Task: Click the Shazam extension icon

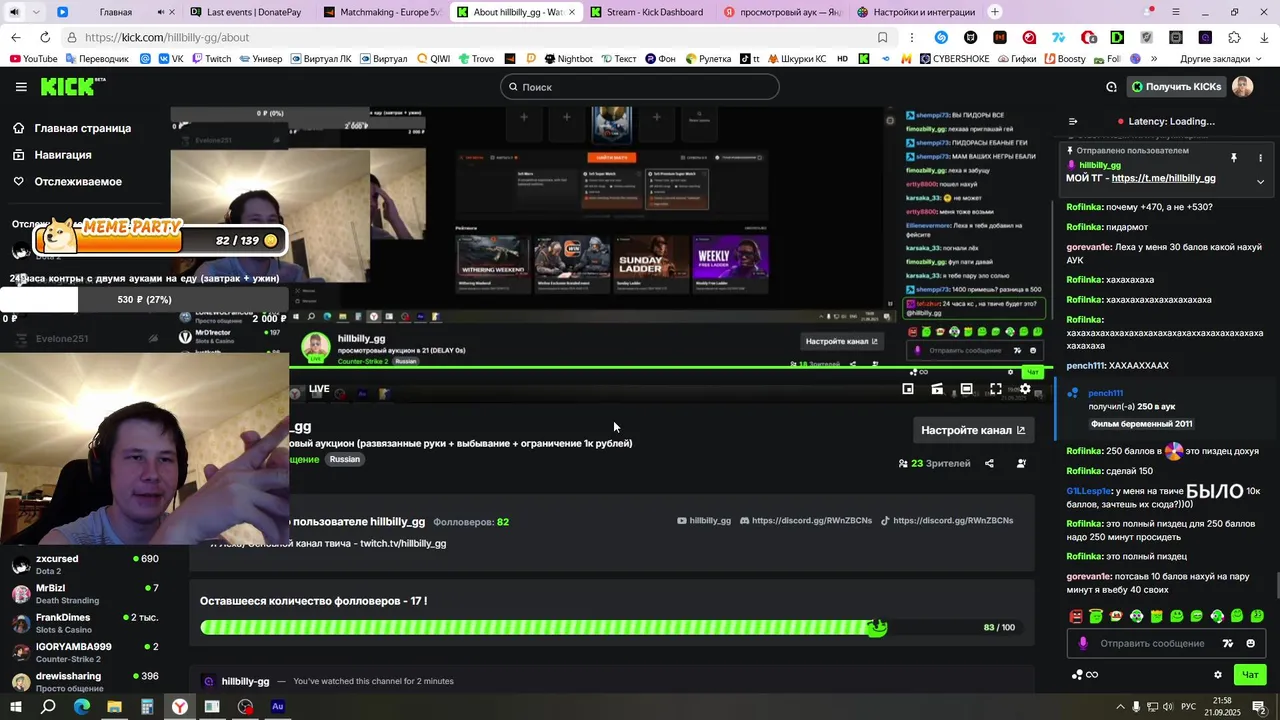Action: point(941,37)
